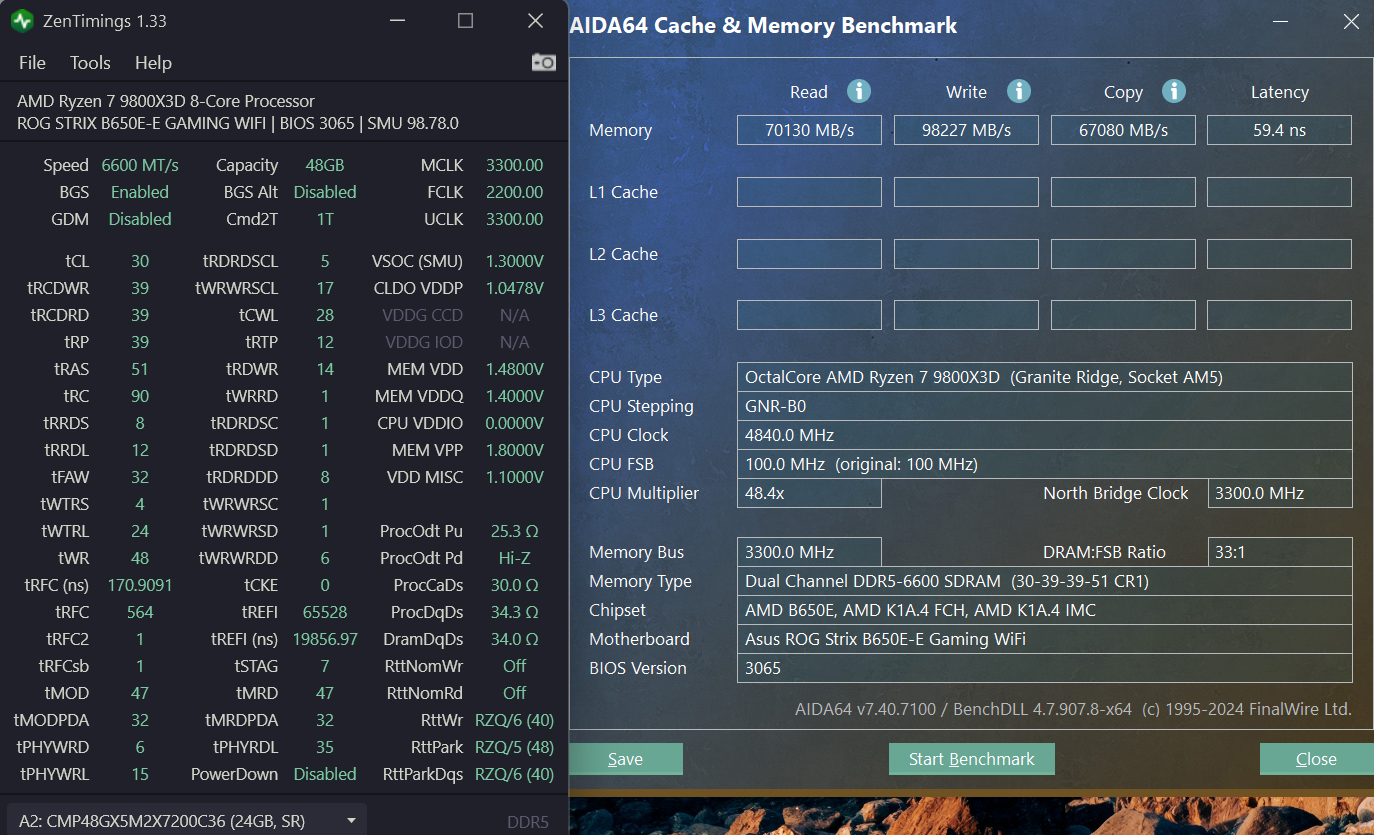Click the ProcOdt Pu value 25.3 Ω
The width and height of the screenshot is (1374, 835).
(514, 531)
